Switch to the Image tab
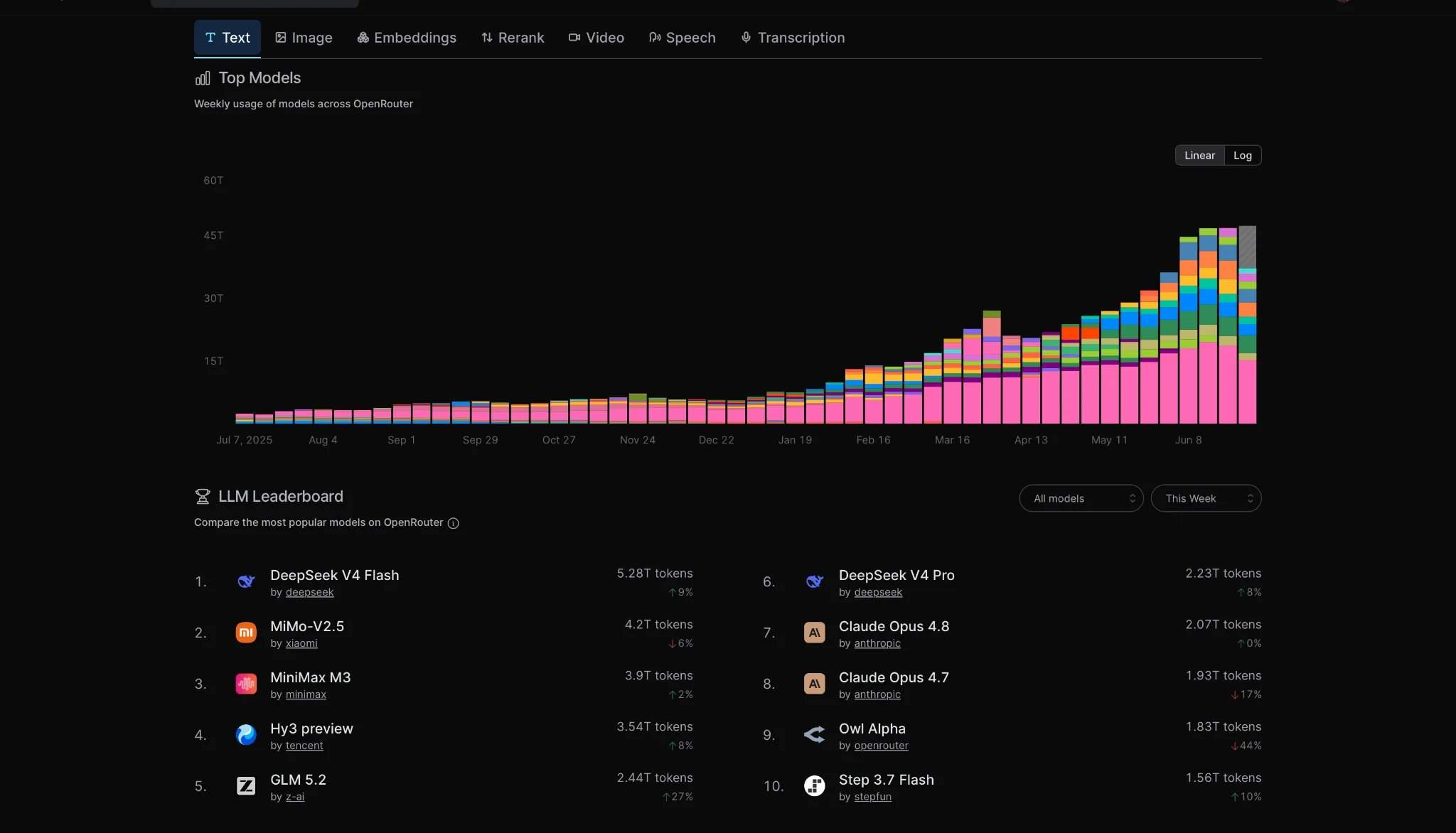The width and height of the screenshot is (1456, 833). click(304, 38)
